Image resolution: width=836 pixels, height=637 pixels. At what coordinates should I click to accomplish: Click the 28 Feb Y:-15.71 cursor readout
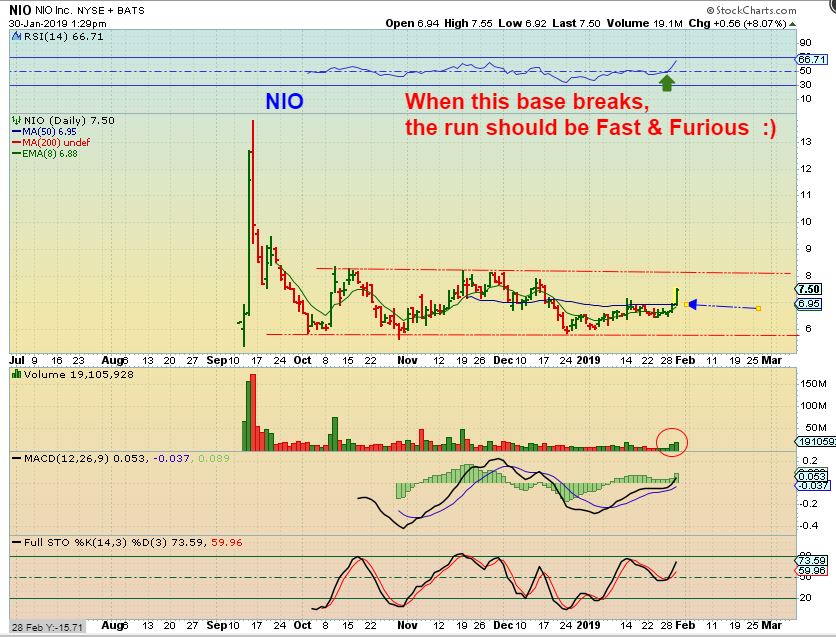(47, 627)
